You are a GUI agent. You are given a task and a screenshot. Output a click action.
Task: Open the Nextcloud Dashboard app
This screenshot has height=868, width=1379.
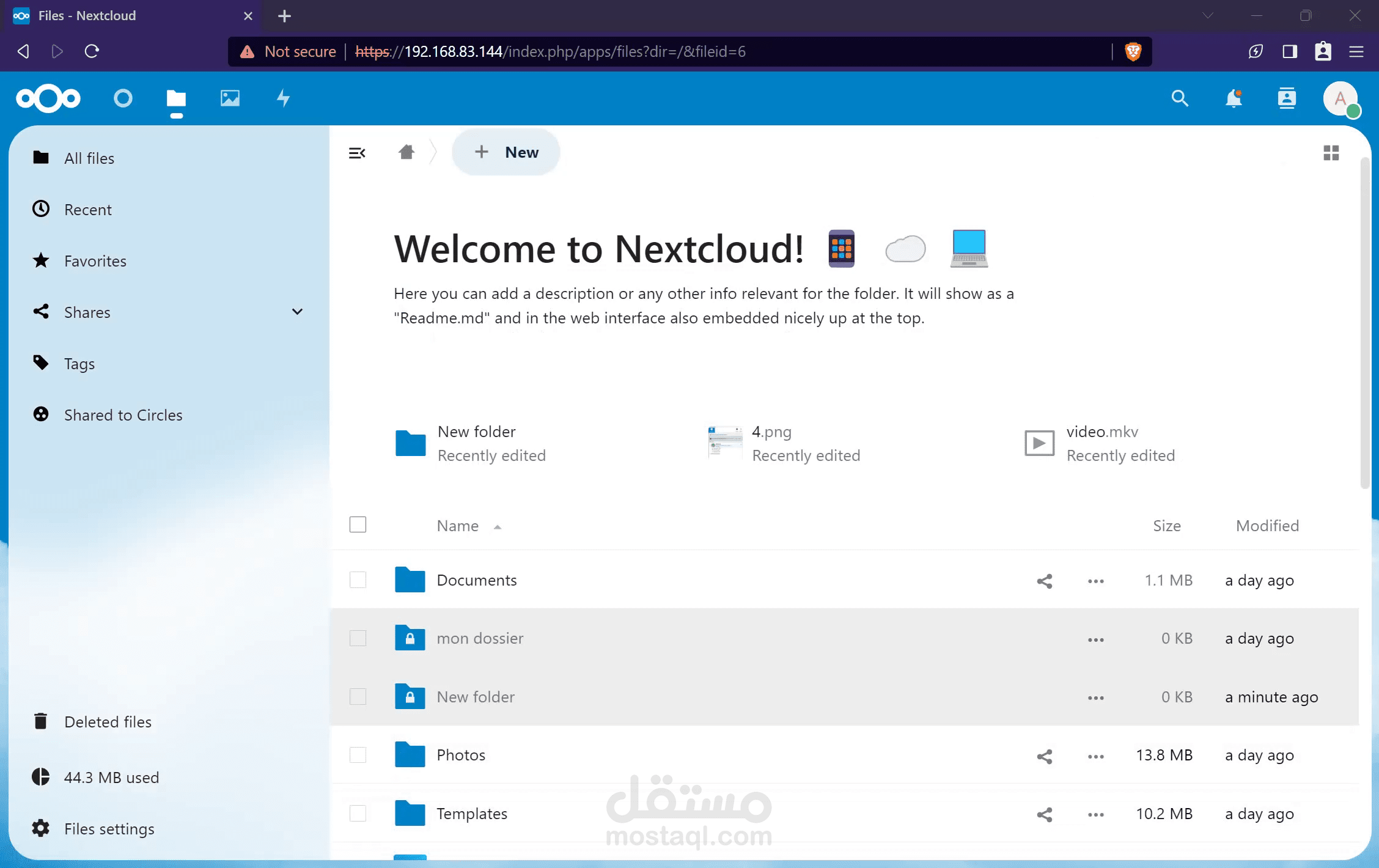123,98
